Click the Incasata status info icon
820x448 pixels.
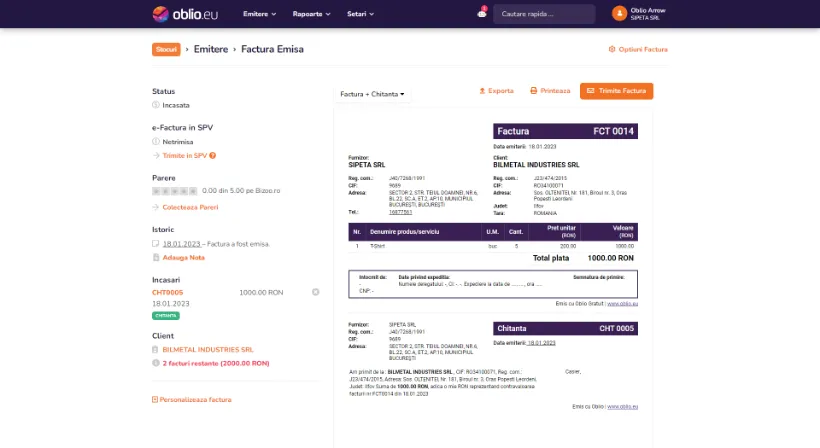tap(156, 105)
